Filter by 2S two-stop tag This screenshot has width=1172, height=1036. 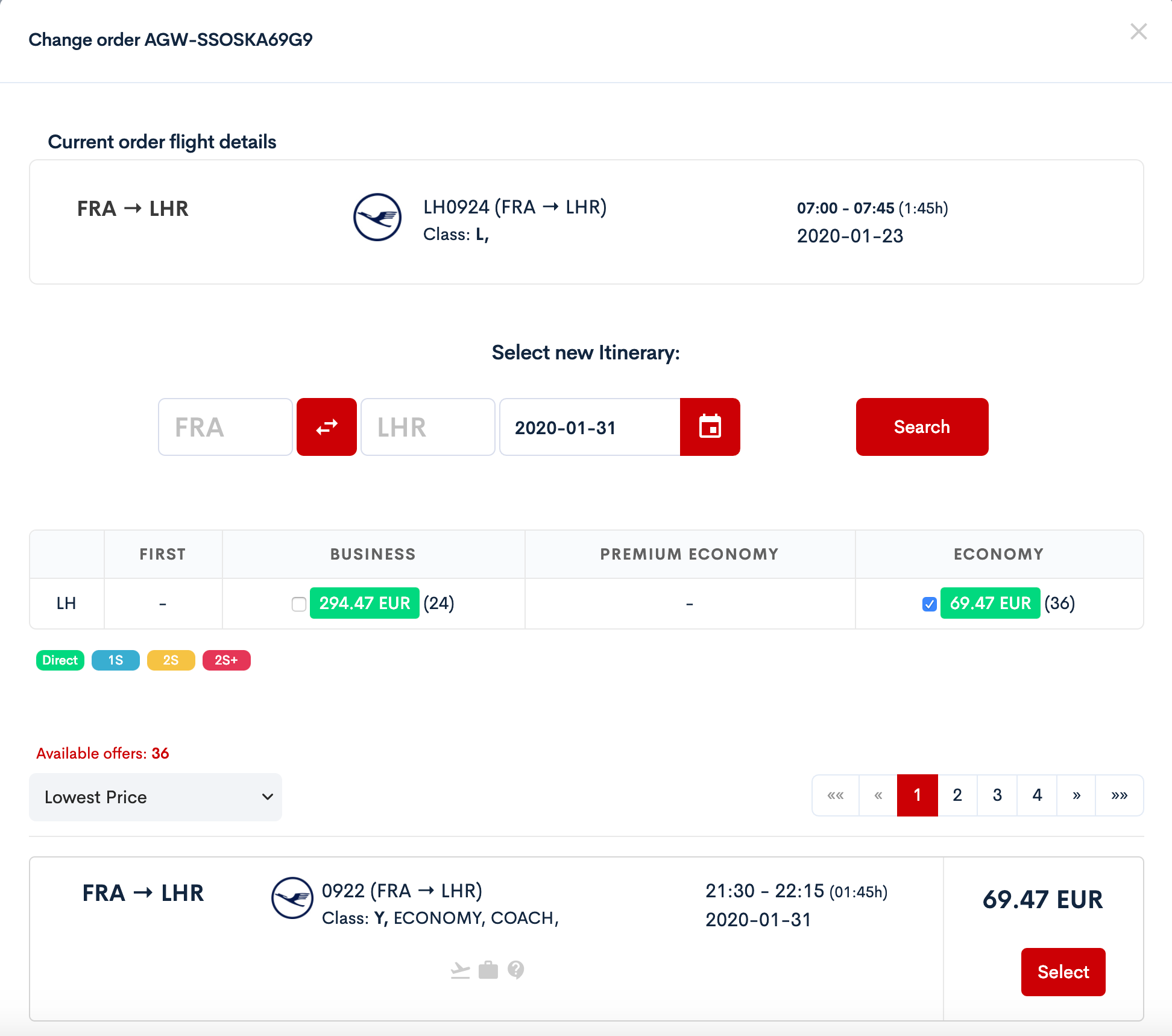point(171,660)
